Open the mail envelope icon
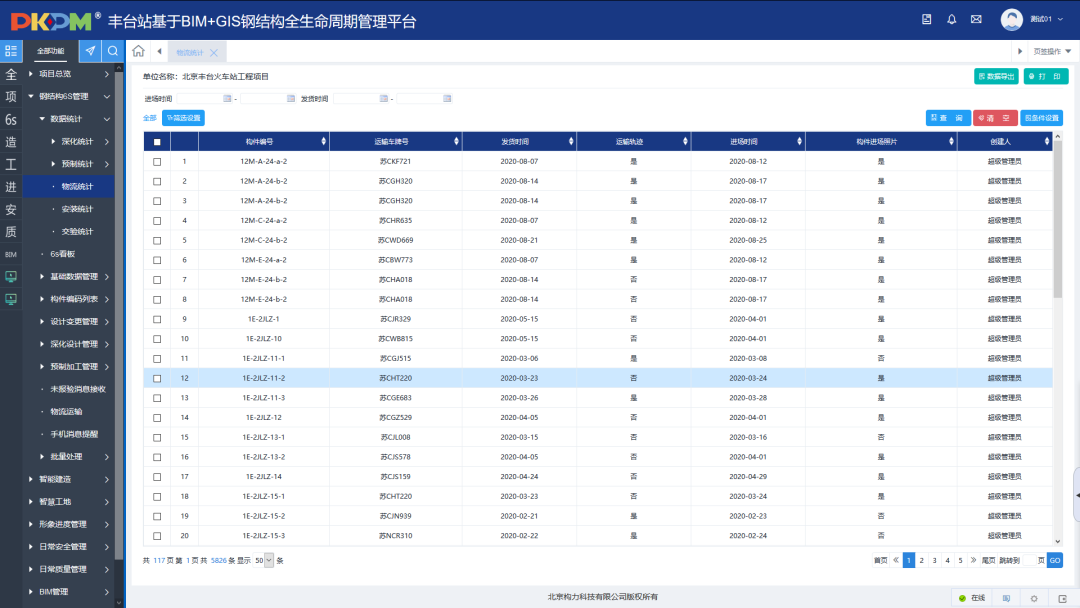 click(x=976, y=20)
